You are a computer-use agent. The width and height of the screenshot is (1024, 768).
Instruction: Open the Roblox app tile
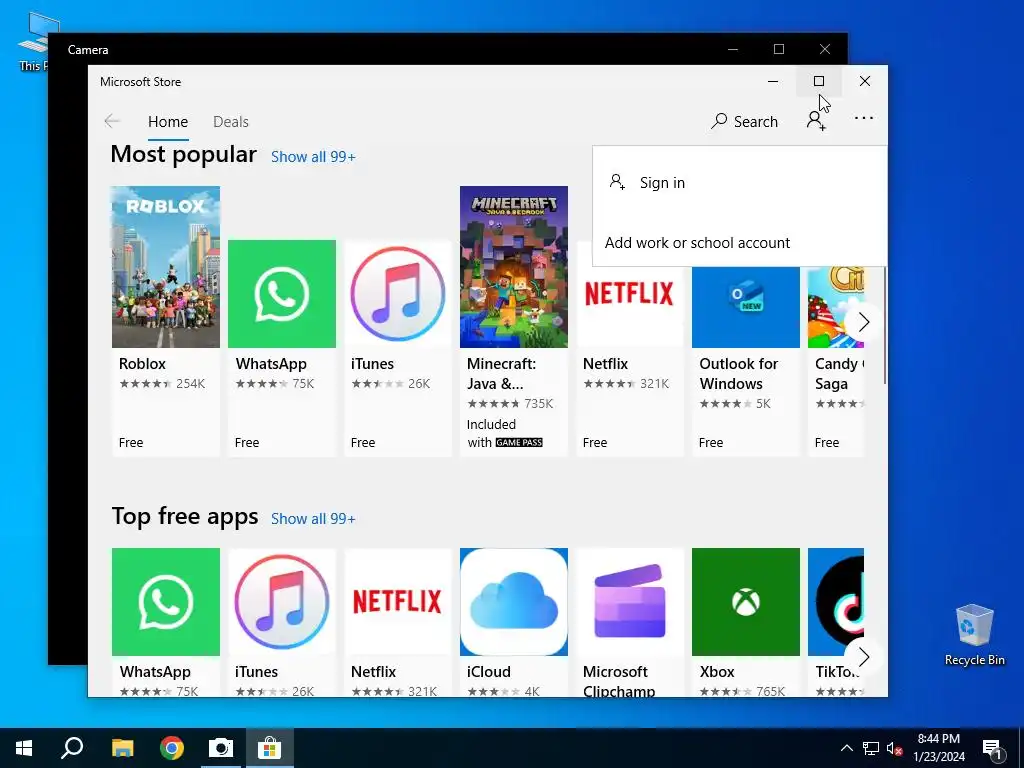point(166,320)
